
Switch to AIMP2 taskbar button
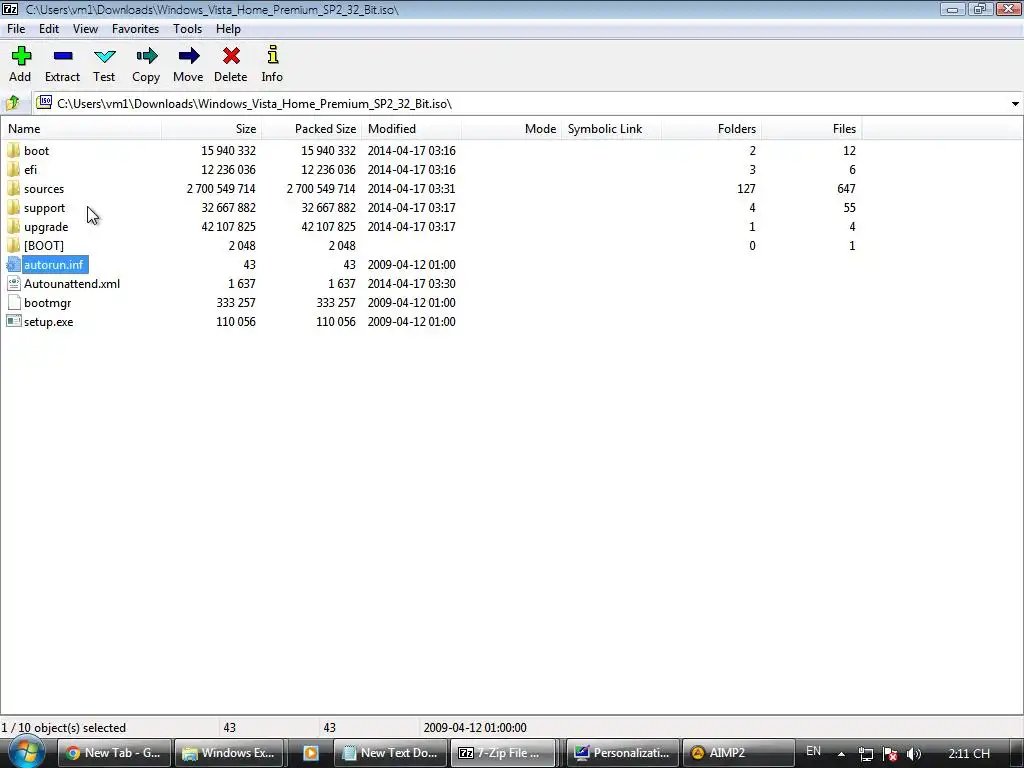tap(739, 753)
